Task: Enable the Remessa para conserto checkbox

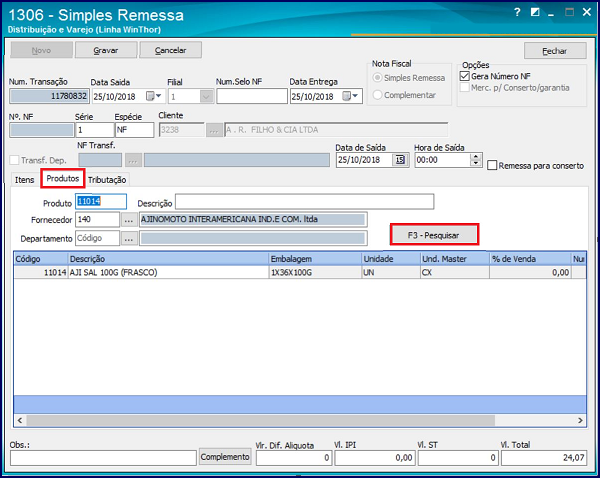Action: (492, 165)
